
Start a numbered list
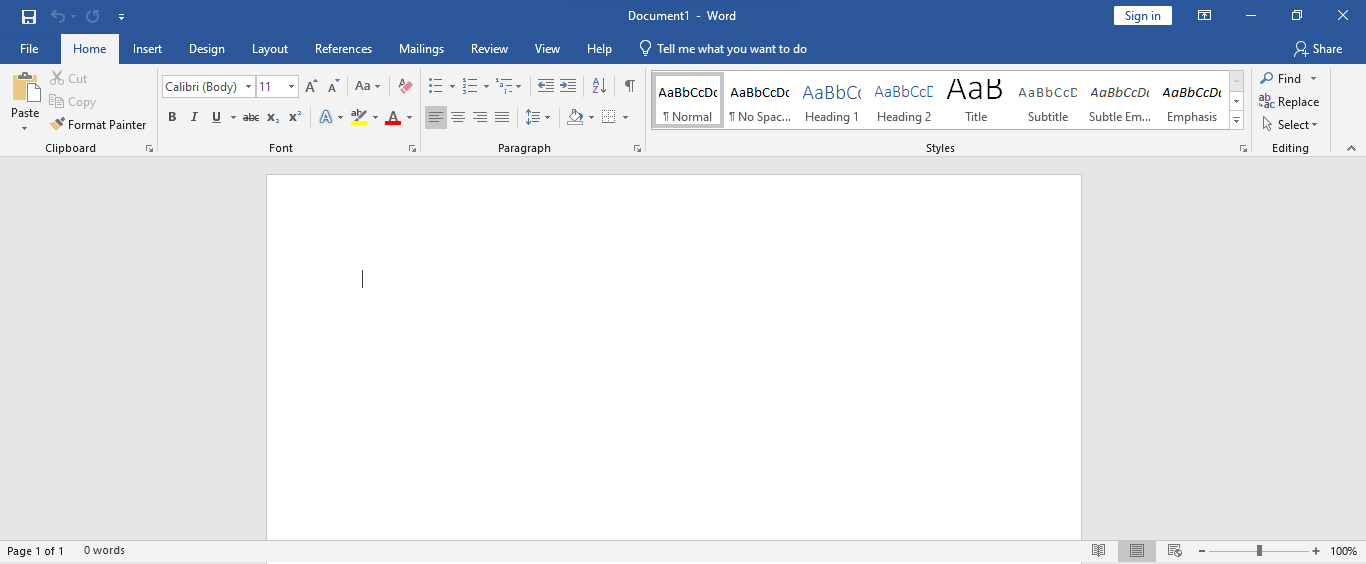[470, 87]
